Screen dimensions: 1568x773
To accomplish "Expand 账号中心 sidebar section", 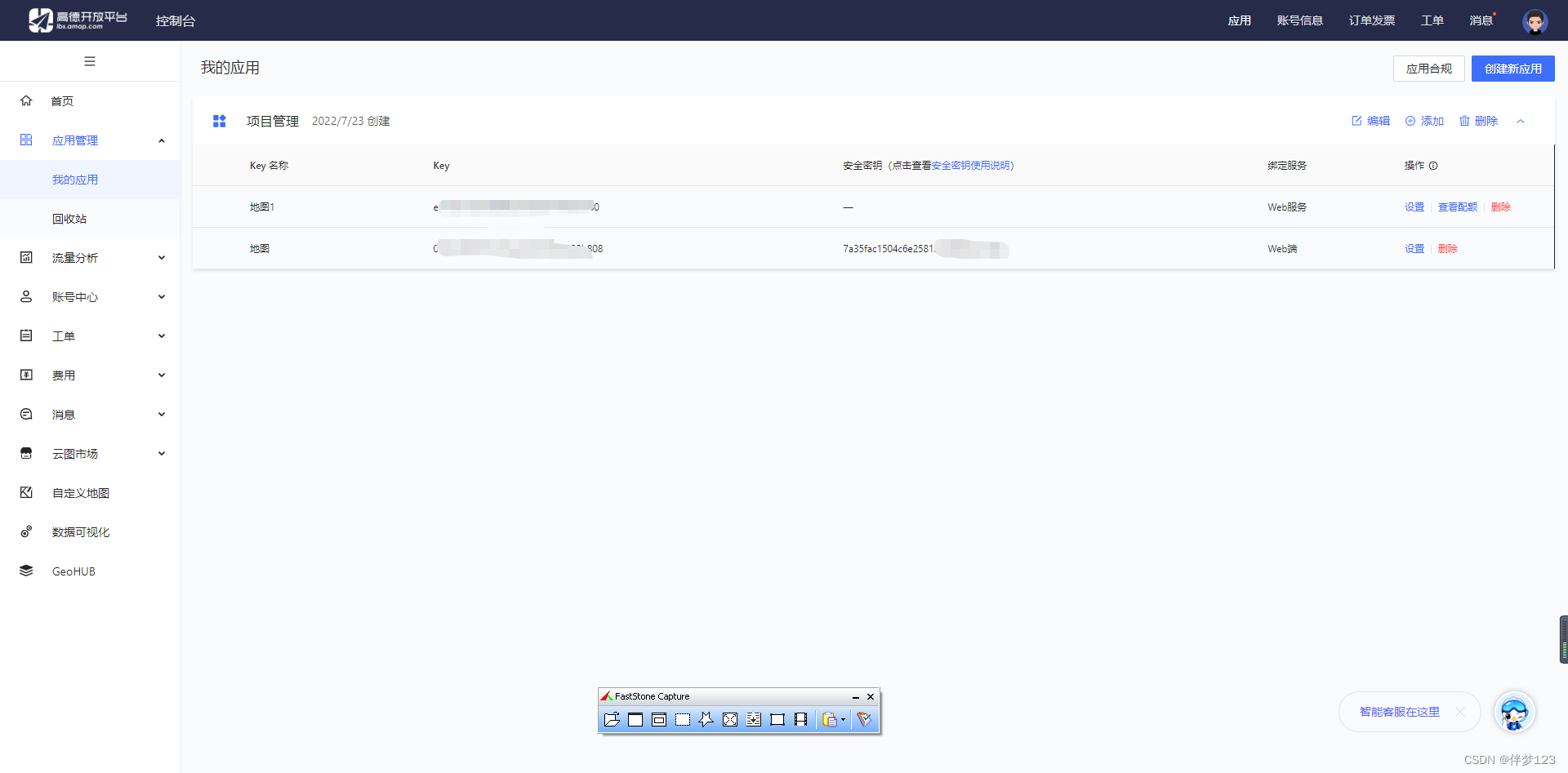I will pyautogui.click(x=162, y=297).
